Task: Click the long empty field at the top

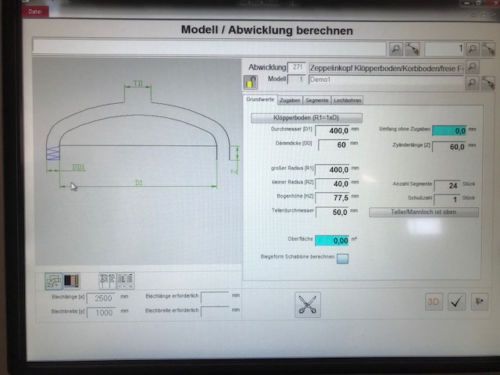Action: pyautogui.click(x=209, y=47)
